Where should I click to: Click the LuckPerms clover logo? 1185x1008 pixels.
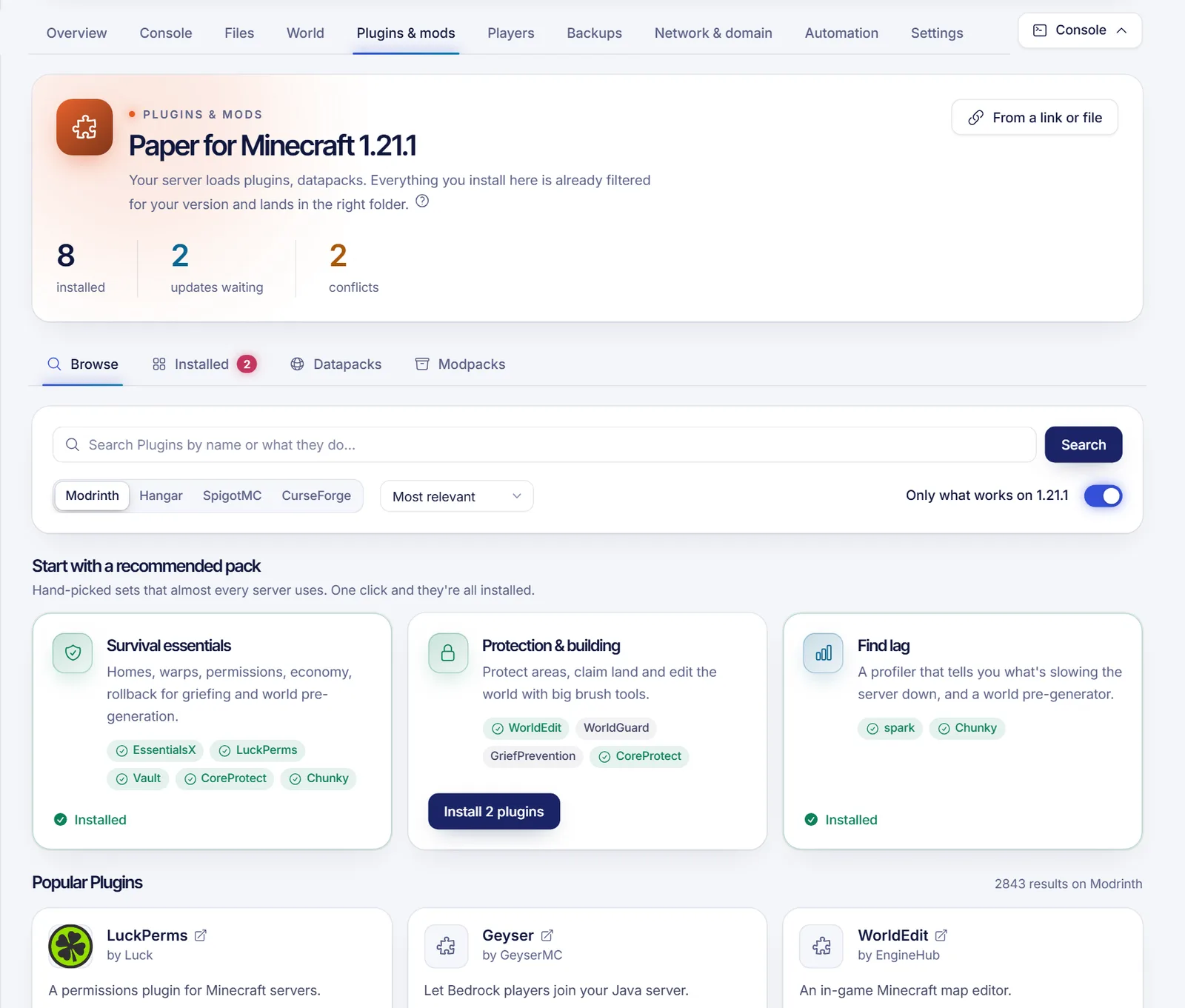tap(70, 946)
